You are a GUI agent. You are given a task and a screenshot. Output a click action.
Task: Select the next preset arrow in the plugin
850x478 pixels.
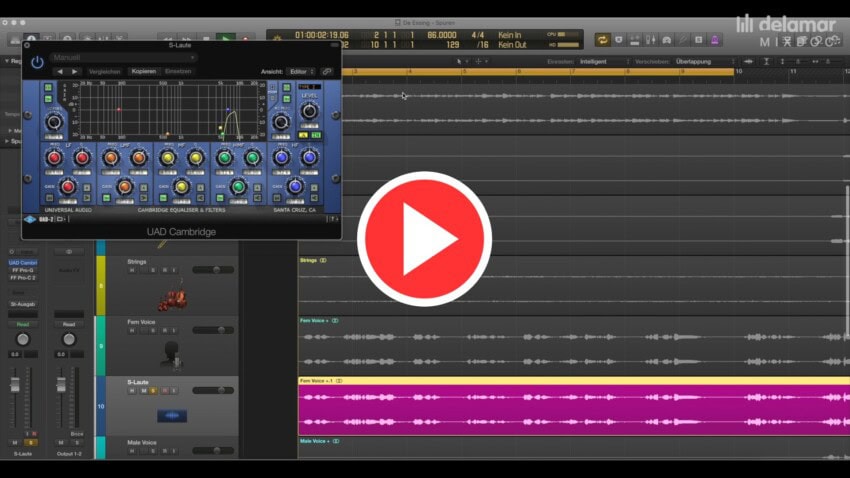point(74,72)
